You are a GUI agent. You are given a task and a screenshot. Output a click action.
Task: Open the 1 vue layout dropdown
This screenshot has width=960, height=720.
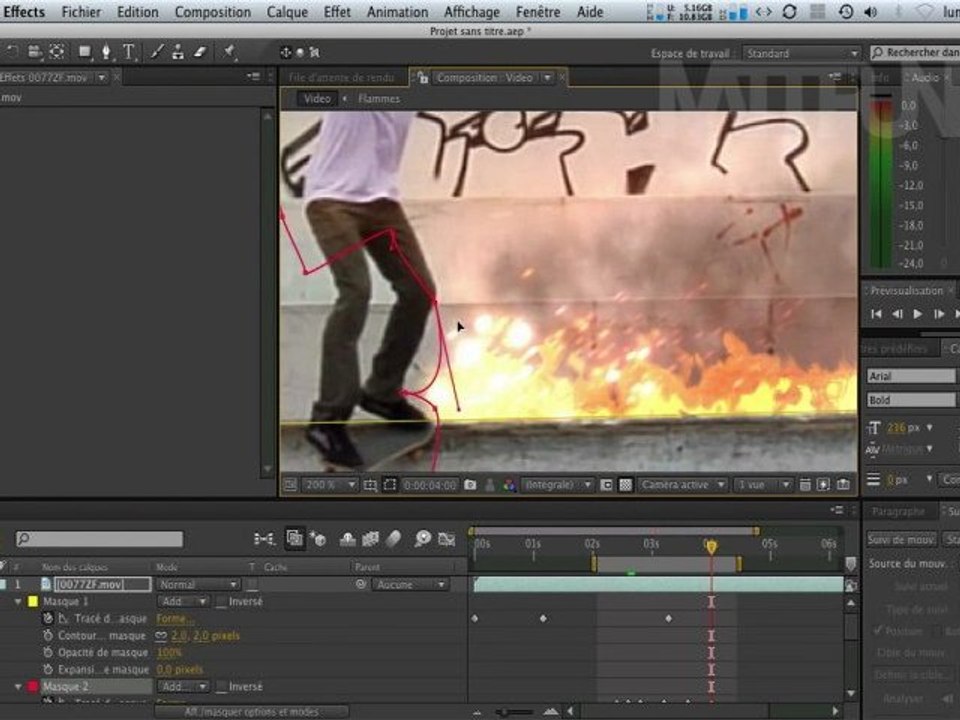tap(763, 485)
